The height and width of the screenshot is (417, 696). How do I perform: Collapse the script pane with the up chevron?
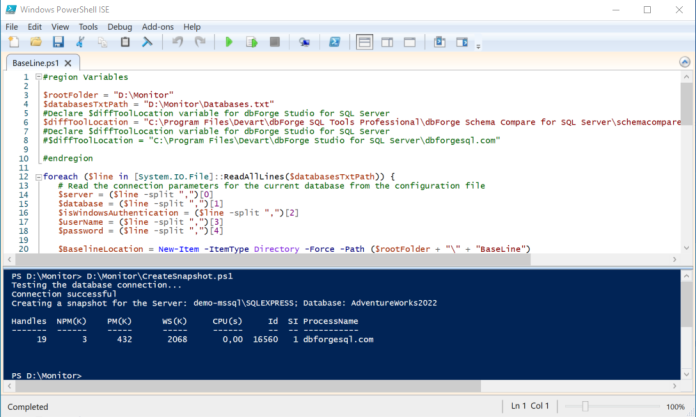coord(684,62)
